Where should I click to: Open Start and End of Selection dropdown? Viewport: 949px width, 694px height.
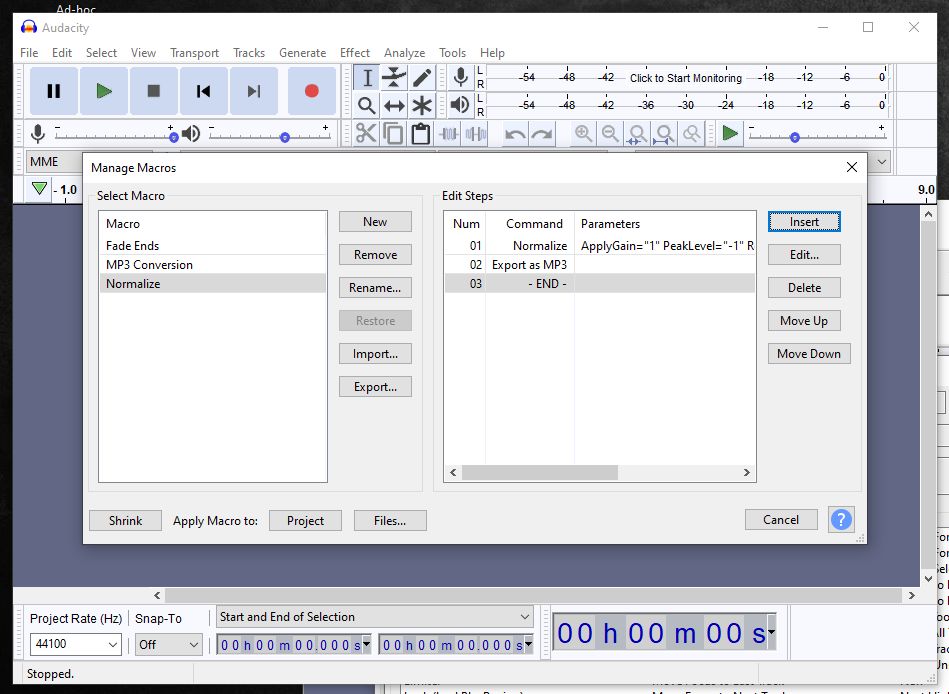pyautogui.click(x=376, y=617)
